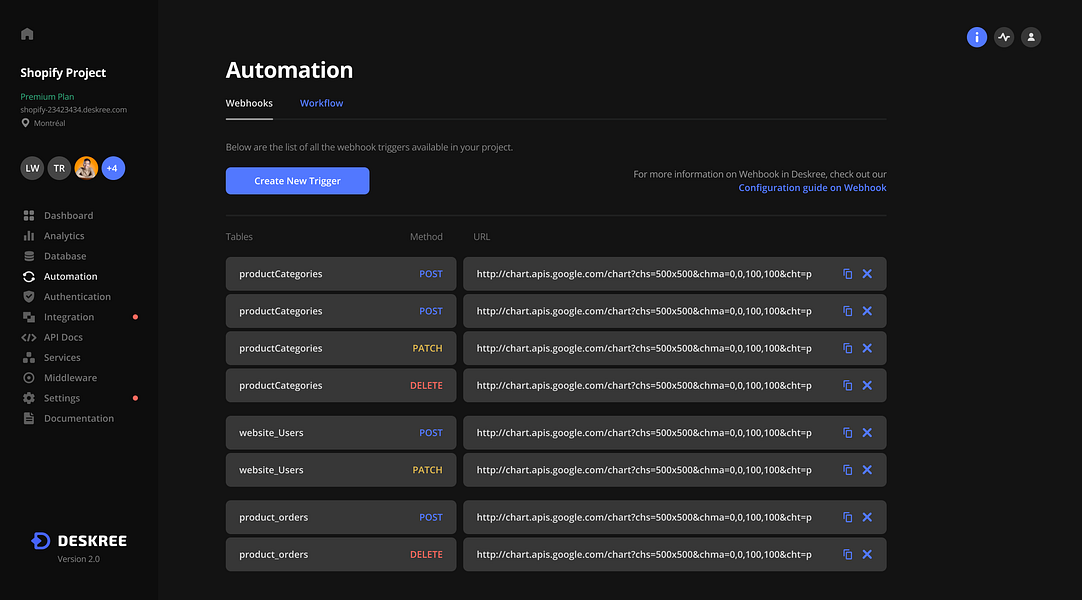1082x600 pixels.
Task: Click the activity pulse icon
Action: click(1004, 37)
